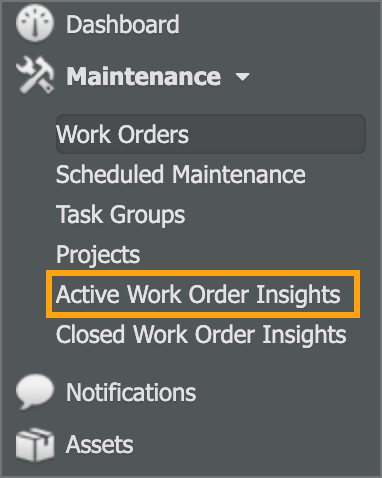
Task: Open Closed Work Order Insights
Action: [x=201, y=334]
